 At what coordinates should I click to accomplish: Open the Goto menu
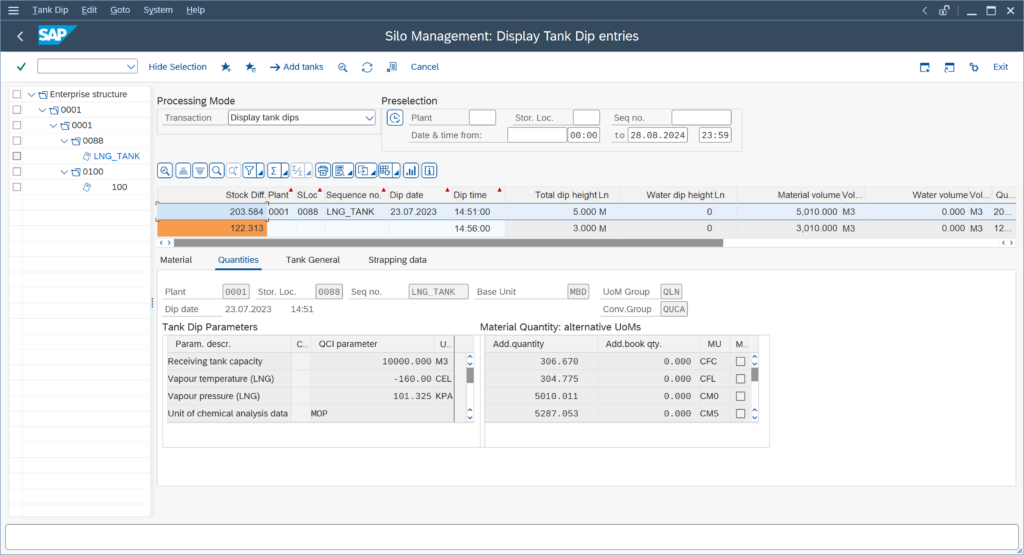tap(120, 10)
